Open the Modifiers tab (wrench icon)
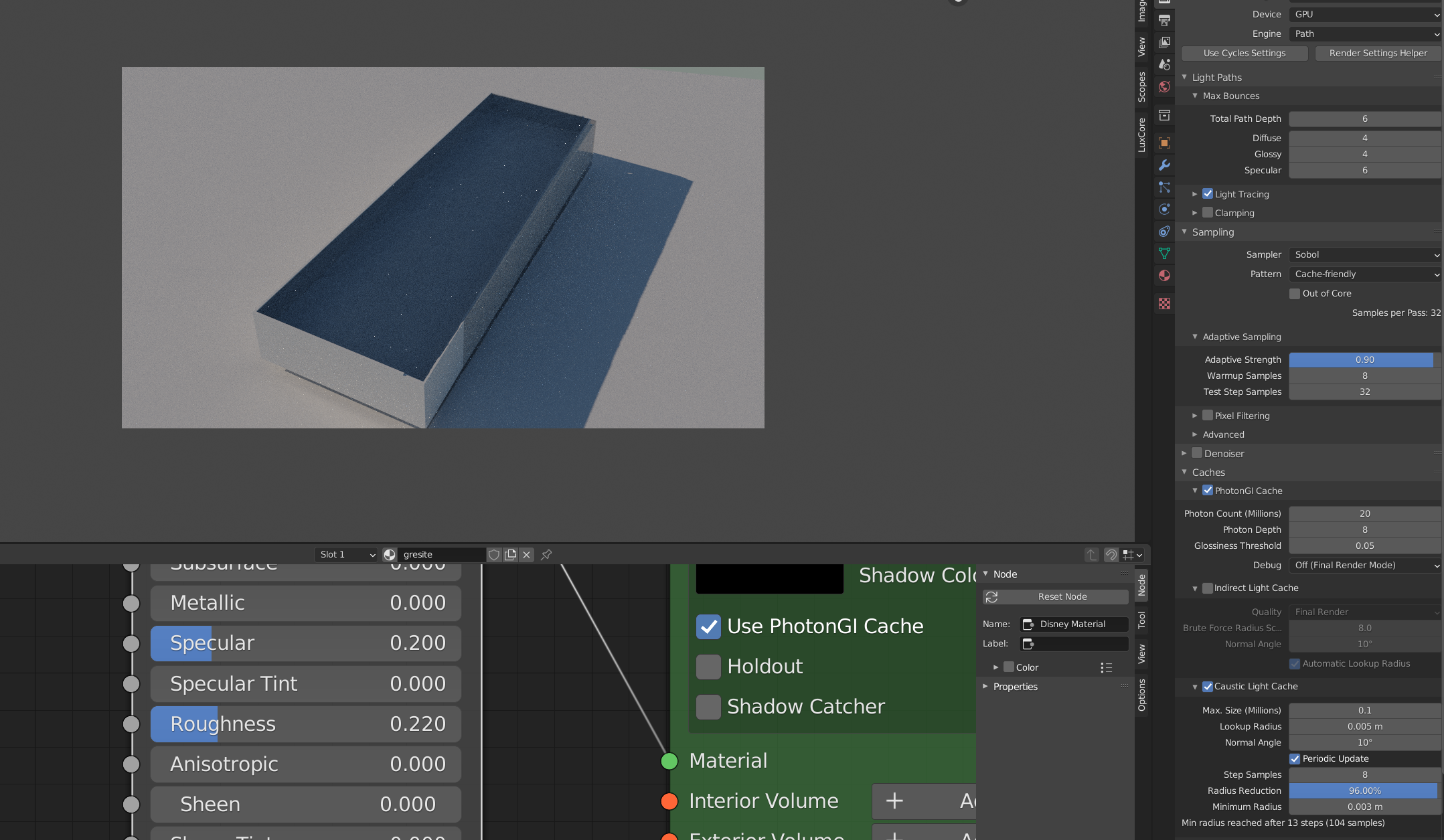Screen dimensions: 1444x840 coord(1164,165)
